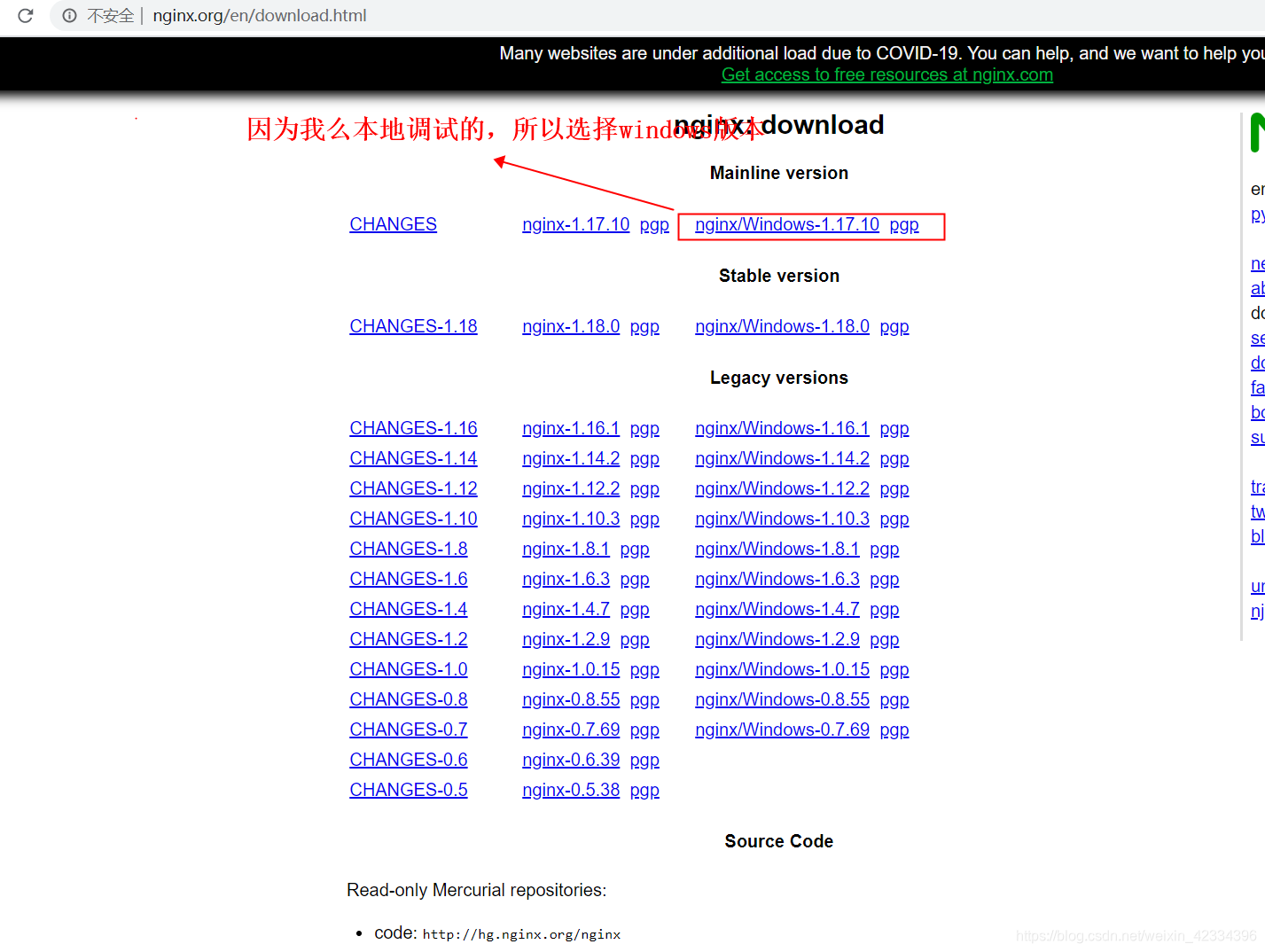Download nginx-1.12.2 source
This screenshot has width=1265, height=952.
tap(571, 488)
